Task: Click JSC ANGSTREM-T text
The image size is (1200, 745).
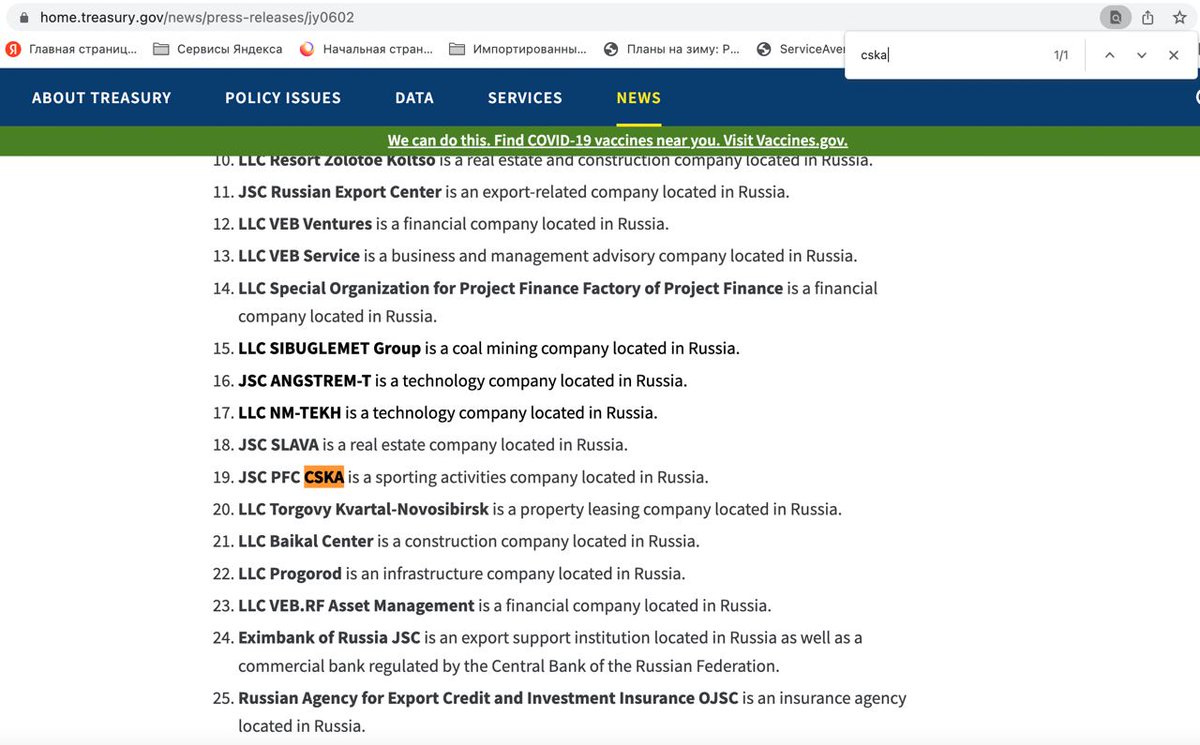Action: click(304, 381)
